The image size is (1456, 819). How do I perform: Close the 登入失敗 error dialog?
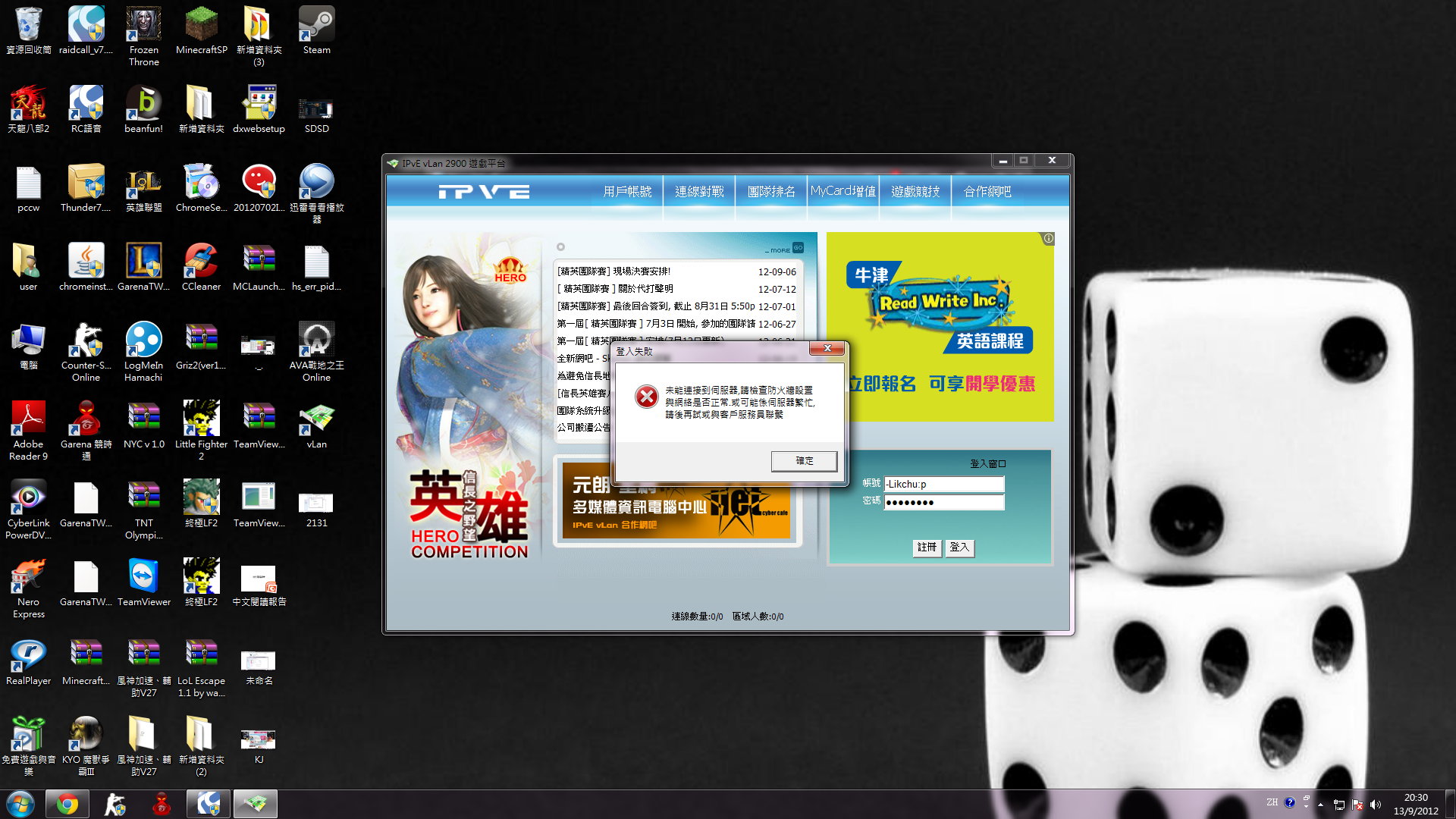point(827,349)
